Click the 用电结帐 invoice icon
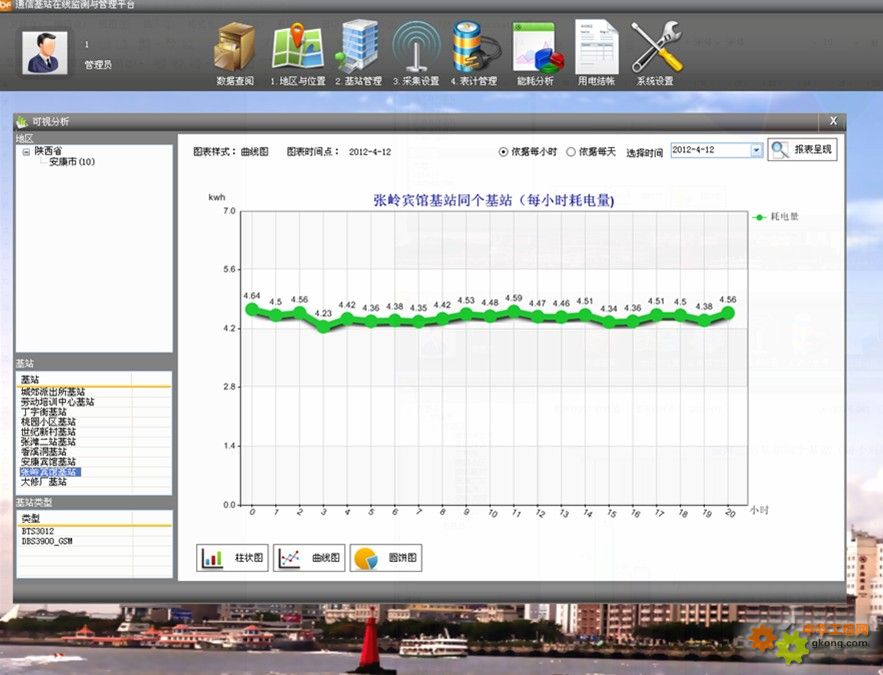The image size is (883, 675). [596, 48]
